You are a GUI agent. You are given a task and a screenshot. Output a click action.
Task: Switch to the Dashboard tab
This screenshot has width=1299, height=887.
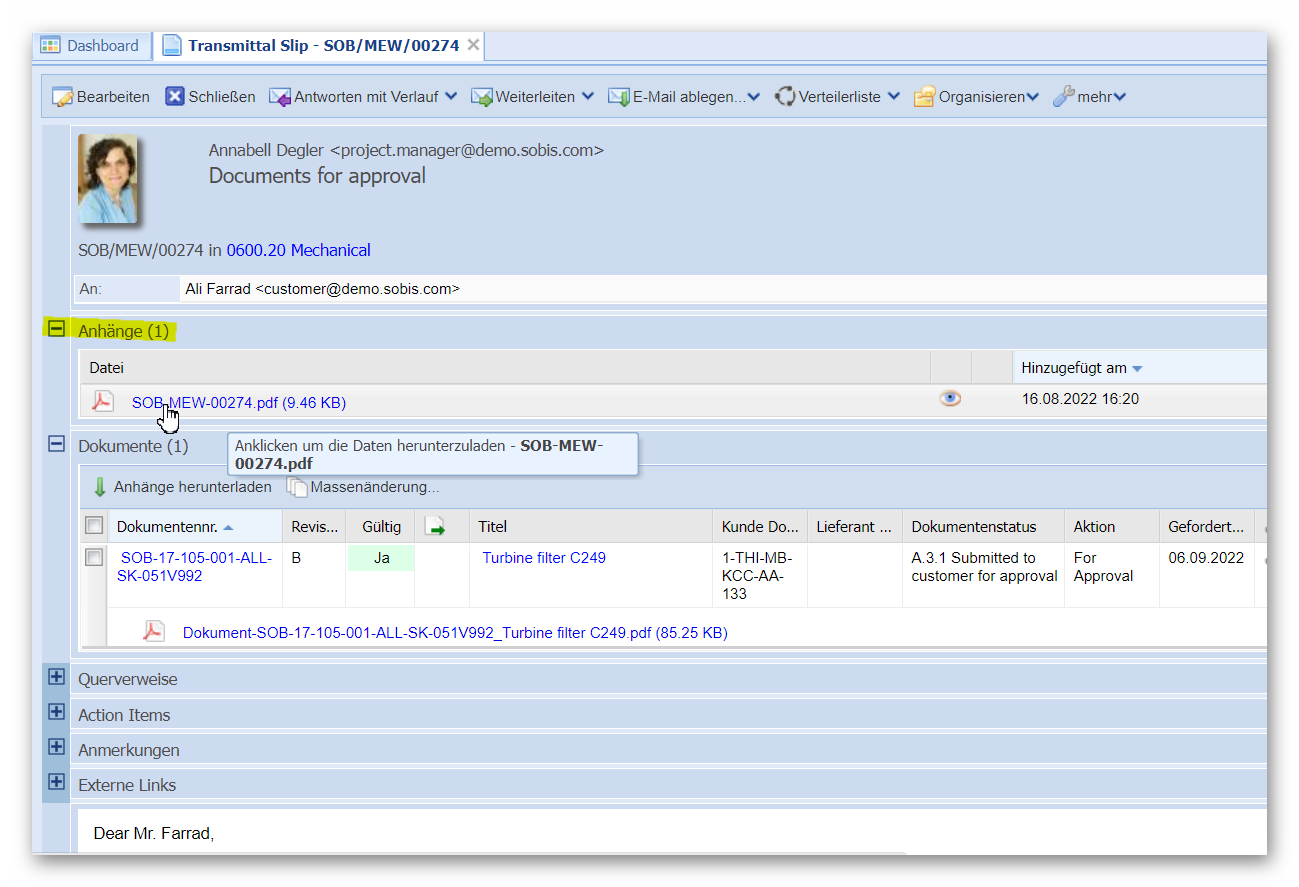click(x=90, y=46)
